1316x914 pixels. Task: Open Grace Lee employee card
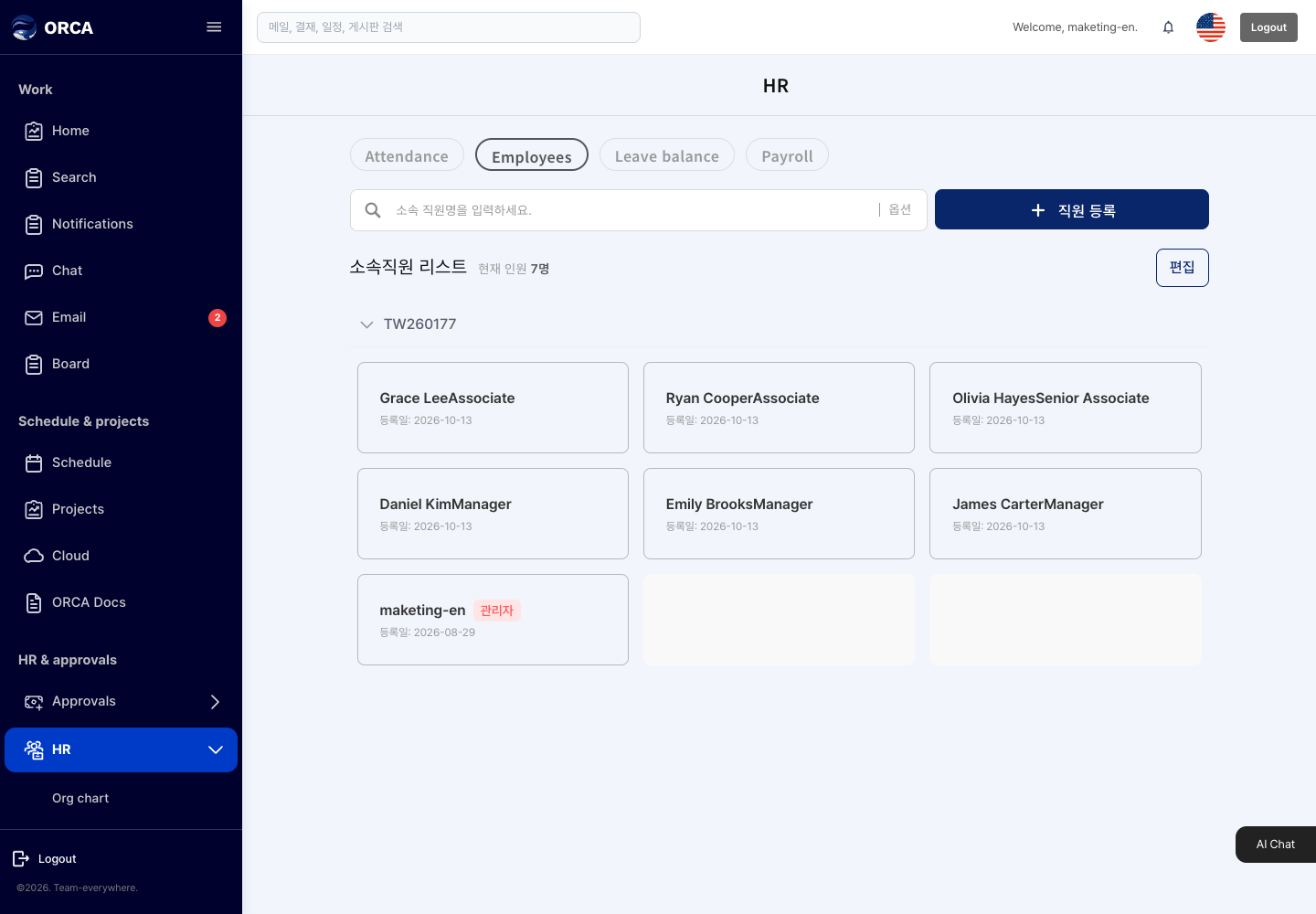click(x=493, y=408)
